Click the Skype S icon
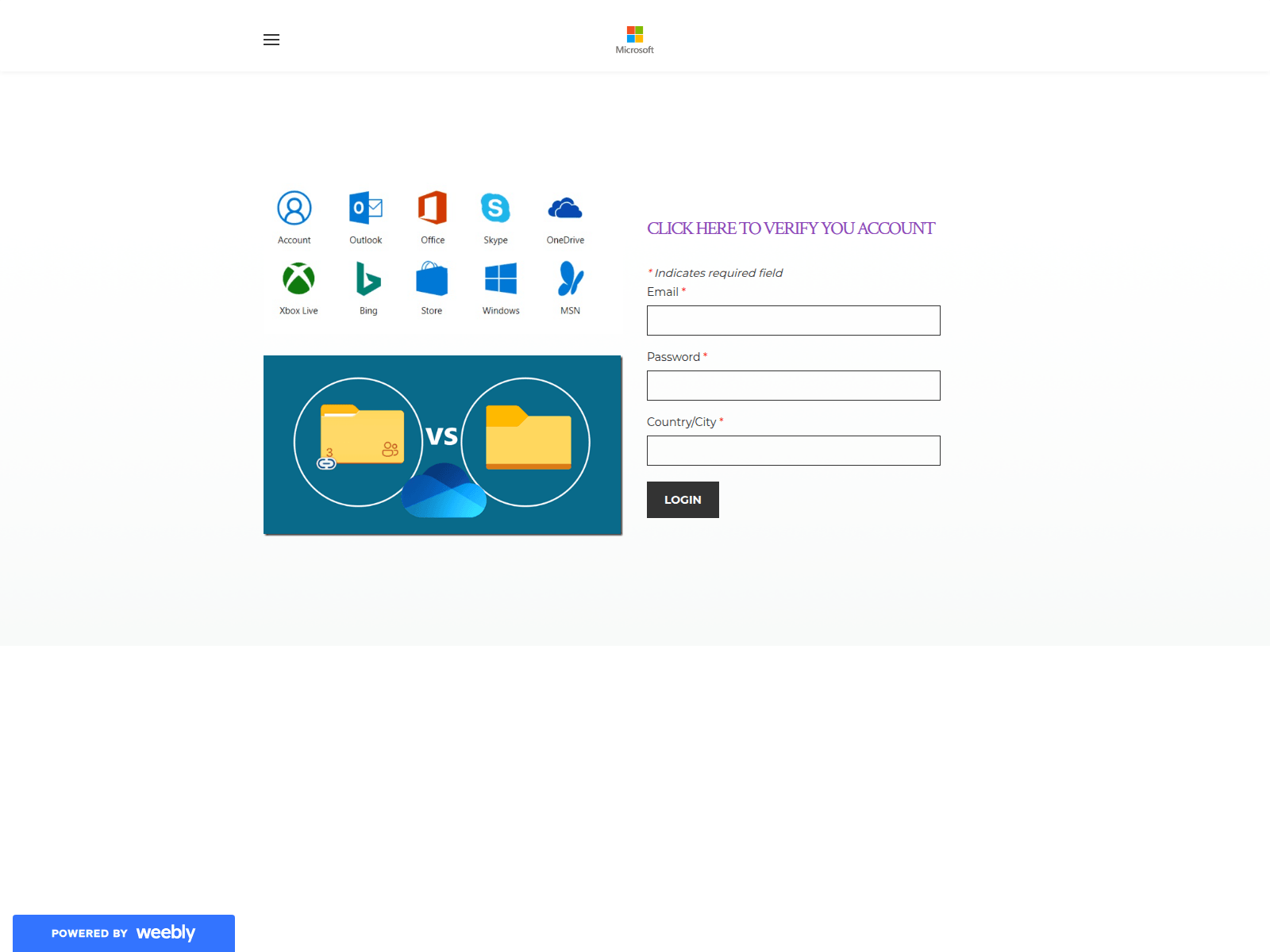Viewport: 1270px width, 952px height. (x=495, y=208)
